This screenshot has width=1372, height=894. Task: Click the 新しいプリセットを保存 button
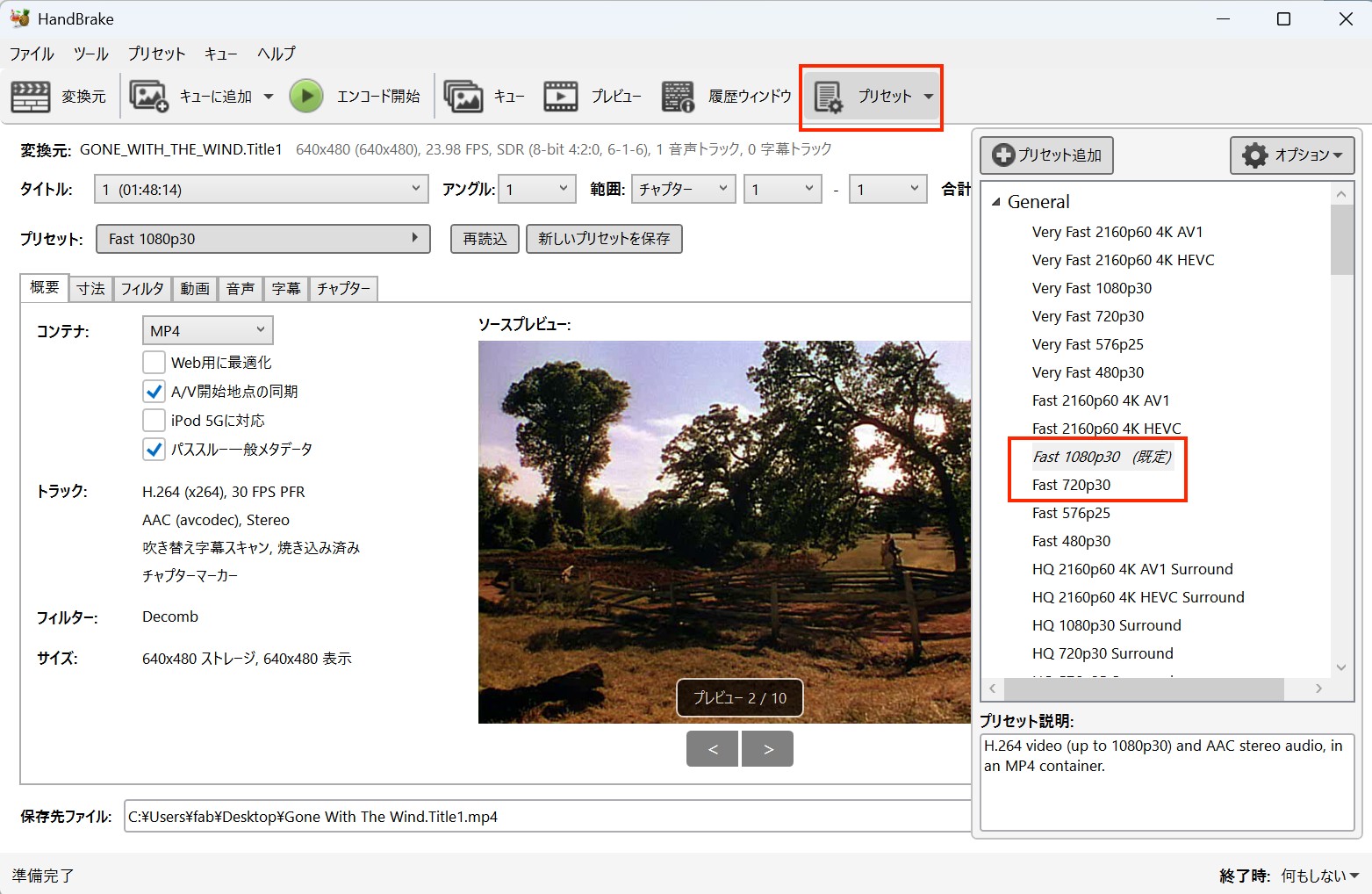coord(604,239)
